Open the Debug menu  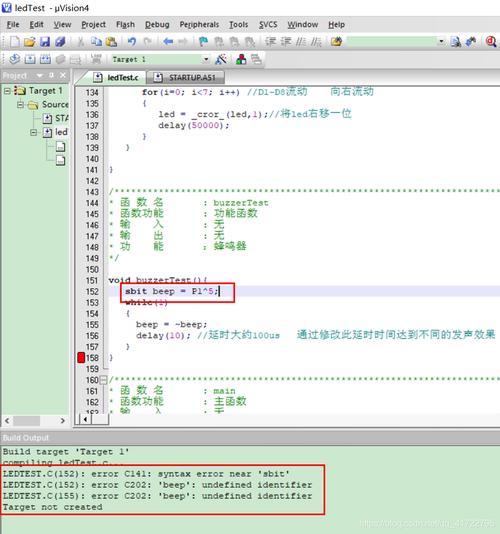click(x=157, y=25)
